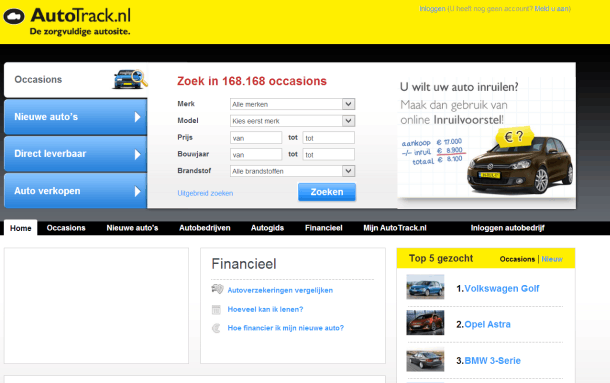
Task: Click the calculator icon beside Hoeveel kan ik lenen
Action: coord(216,309)
